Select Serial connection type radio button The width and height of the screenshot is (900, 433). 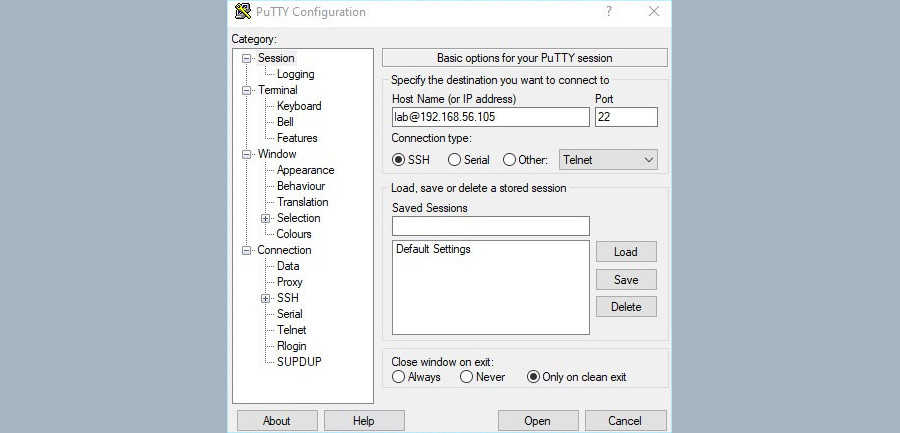point(454,160)
